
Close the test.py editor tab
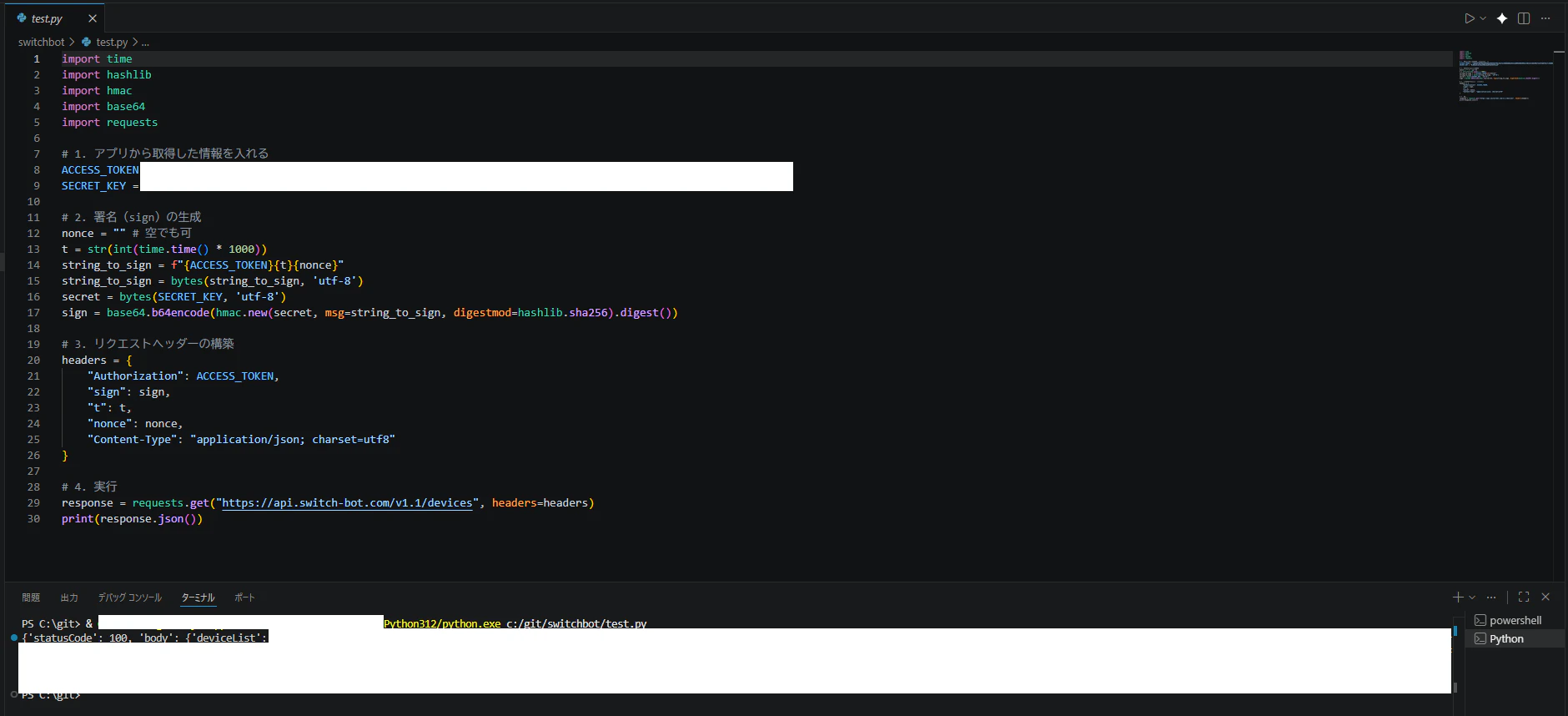(93, 18)
